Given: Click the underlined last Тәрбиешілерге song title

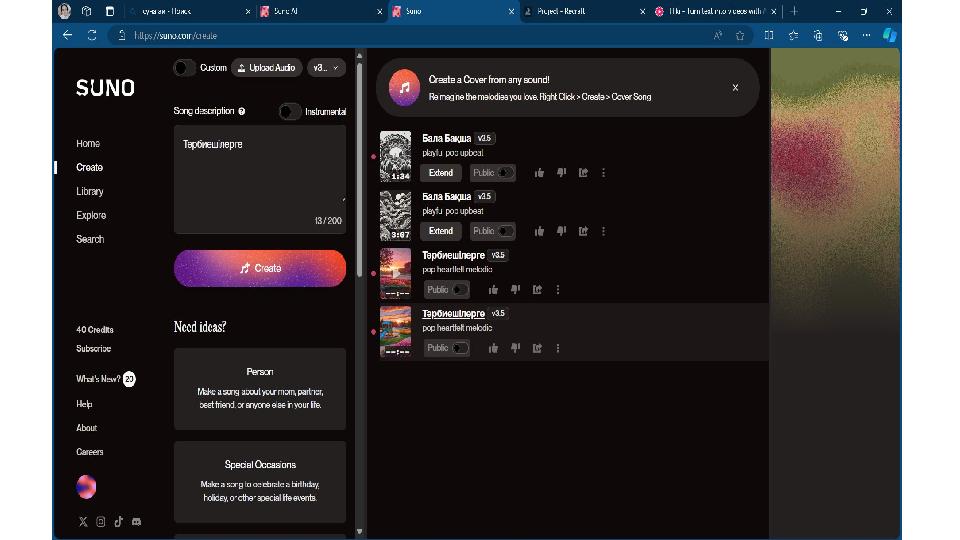Looking at the screenshot, I should tap(453, 313).
